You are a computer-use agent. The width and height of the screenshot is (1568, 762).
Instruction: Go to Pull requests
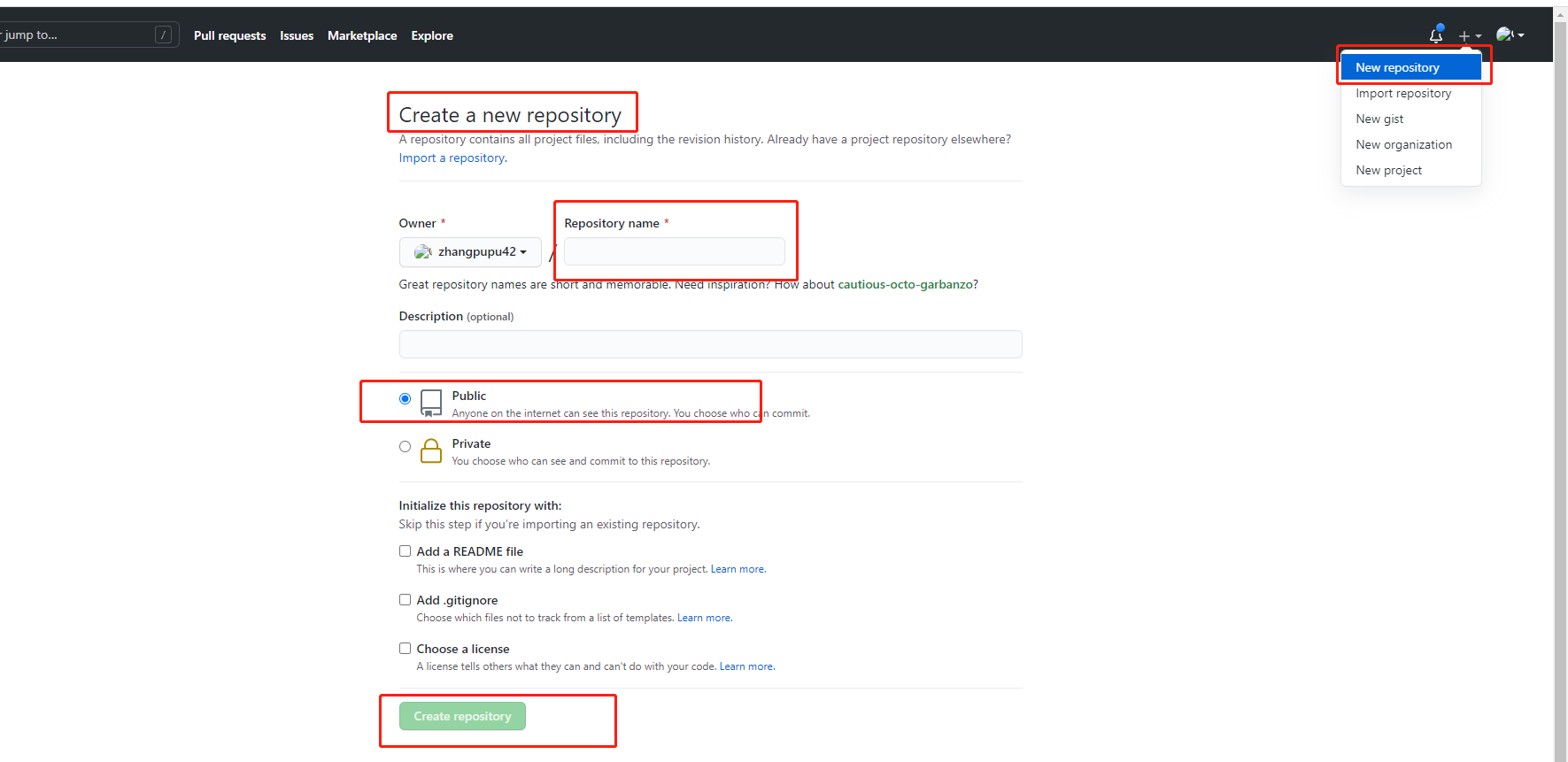point(229,35)
